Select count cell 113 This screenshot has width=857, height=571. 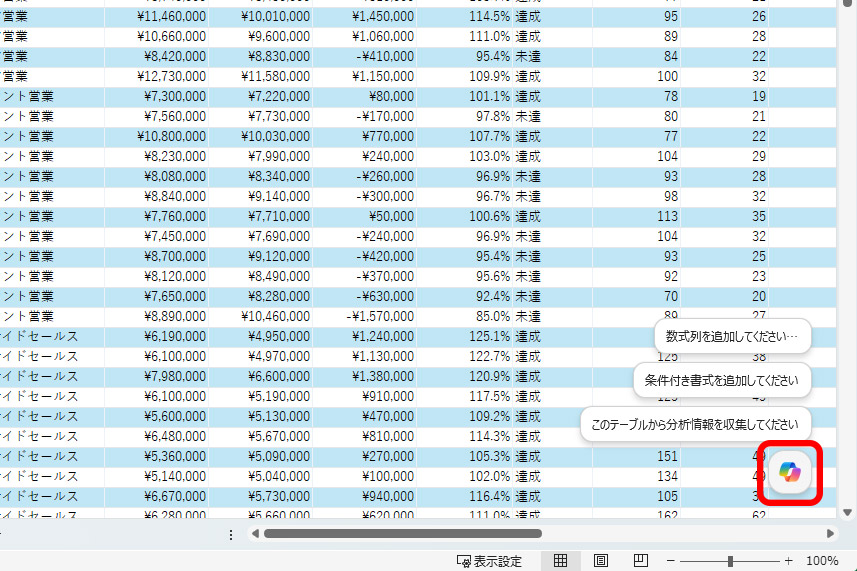coord(637,216)
